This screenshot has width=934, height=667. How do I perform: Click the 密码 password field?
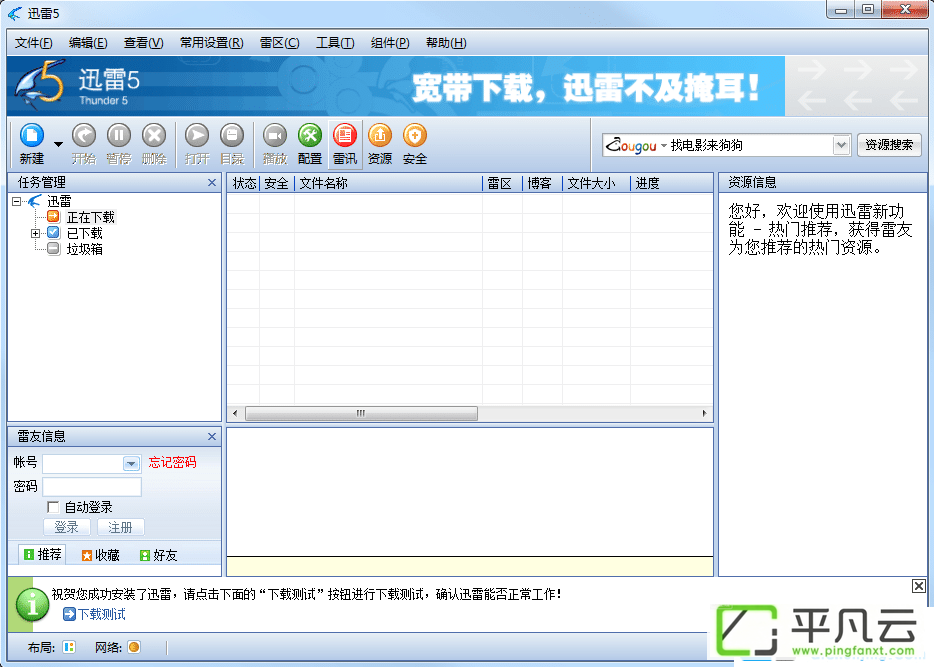click(x=92, y=487)
